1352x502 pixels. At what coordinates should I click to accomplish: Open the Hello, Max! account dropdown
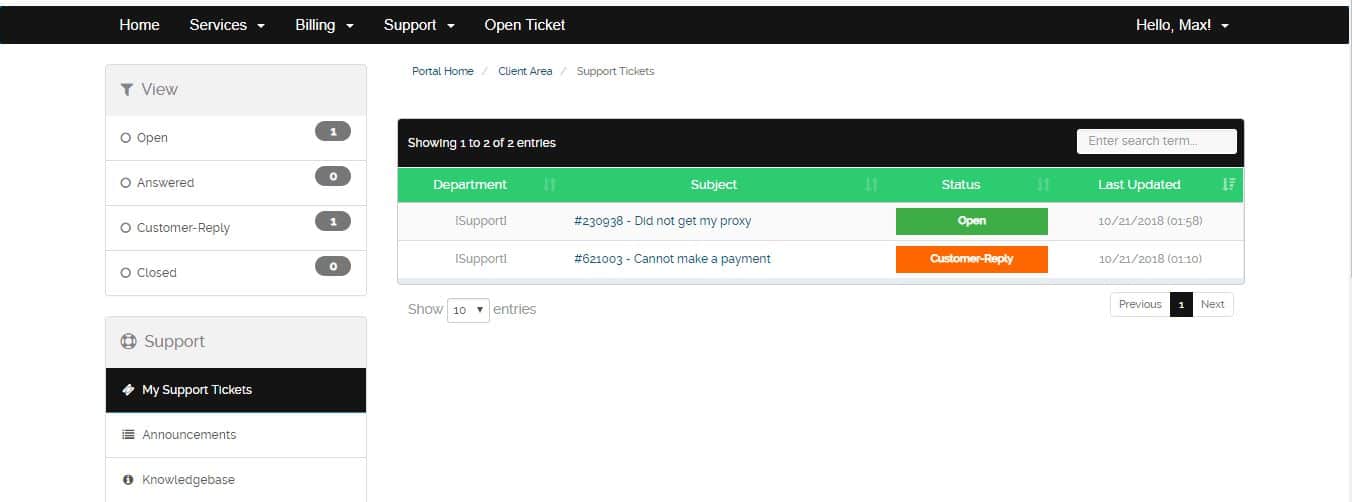coord(1182,25)
